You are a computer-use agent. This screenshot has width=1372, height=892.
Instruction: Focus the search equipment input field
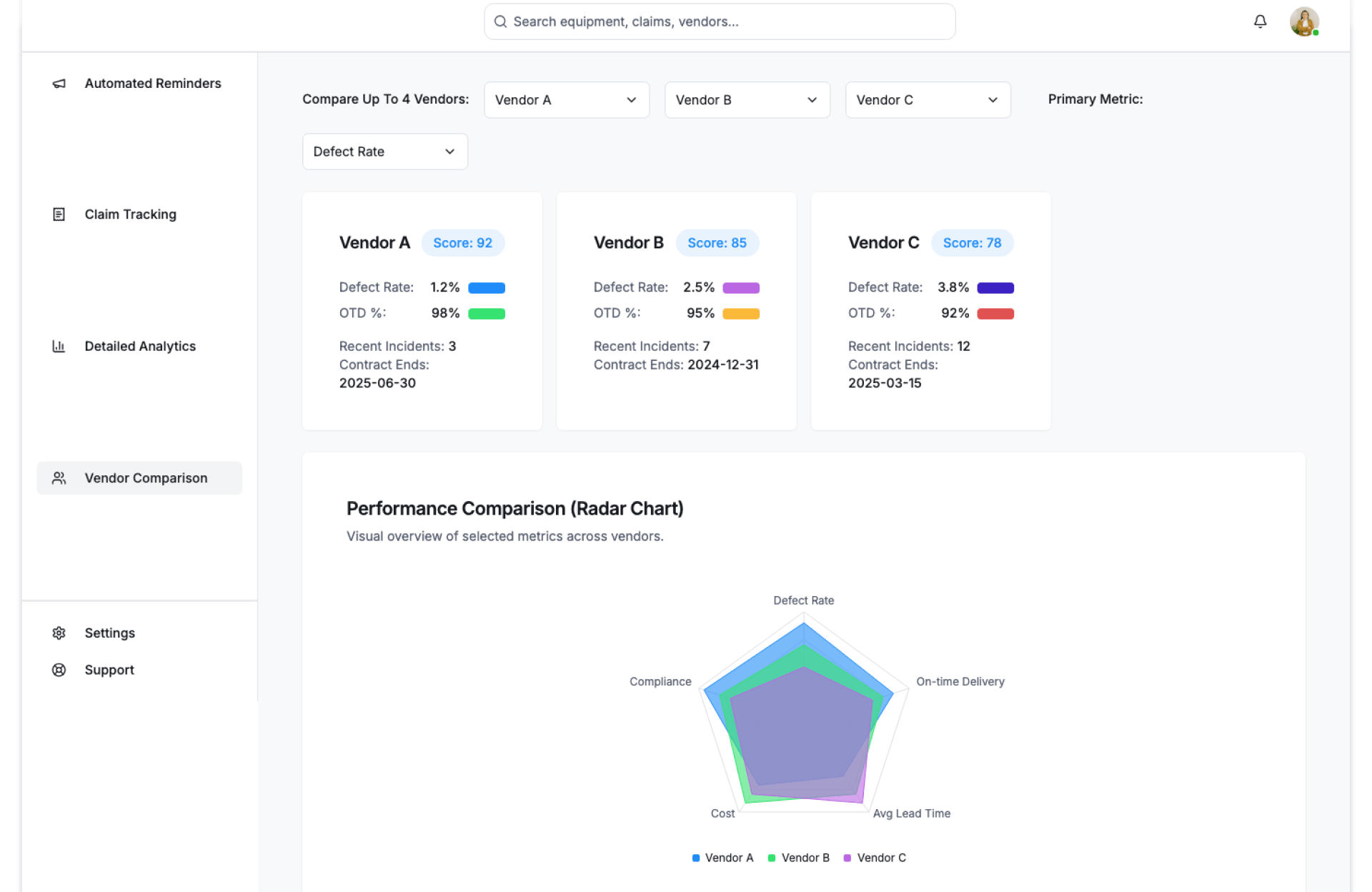[x=720, y=21]
